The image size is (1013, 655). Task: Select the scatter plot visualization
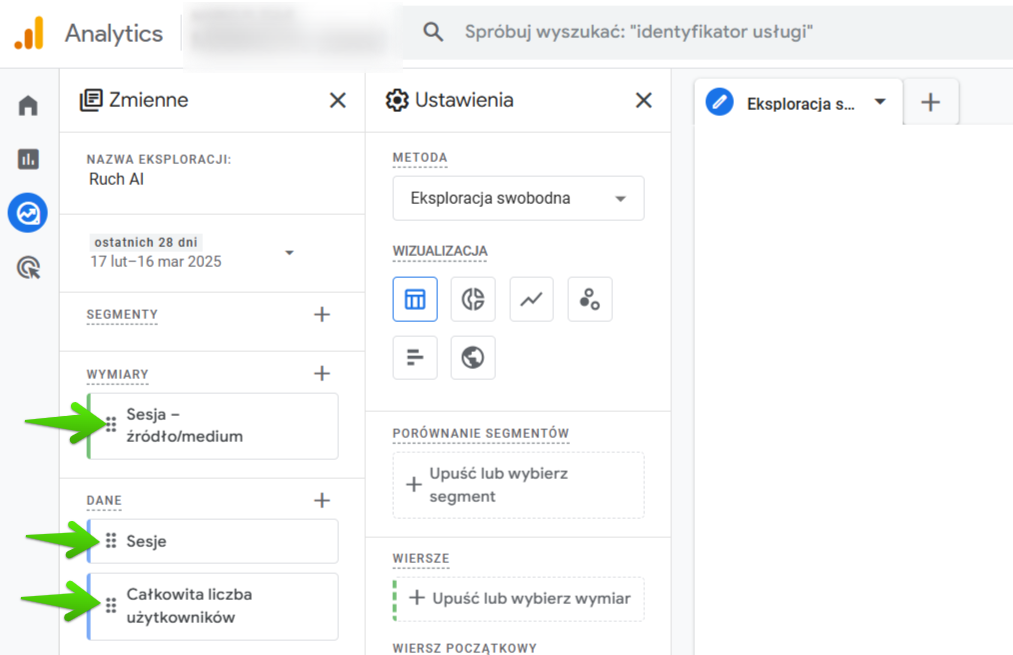click(x=589, y=299)
